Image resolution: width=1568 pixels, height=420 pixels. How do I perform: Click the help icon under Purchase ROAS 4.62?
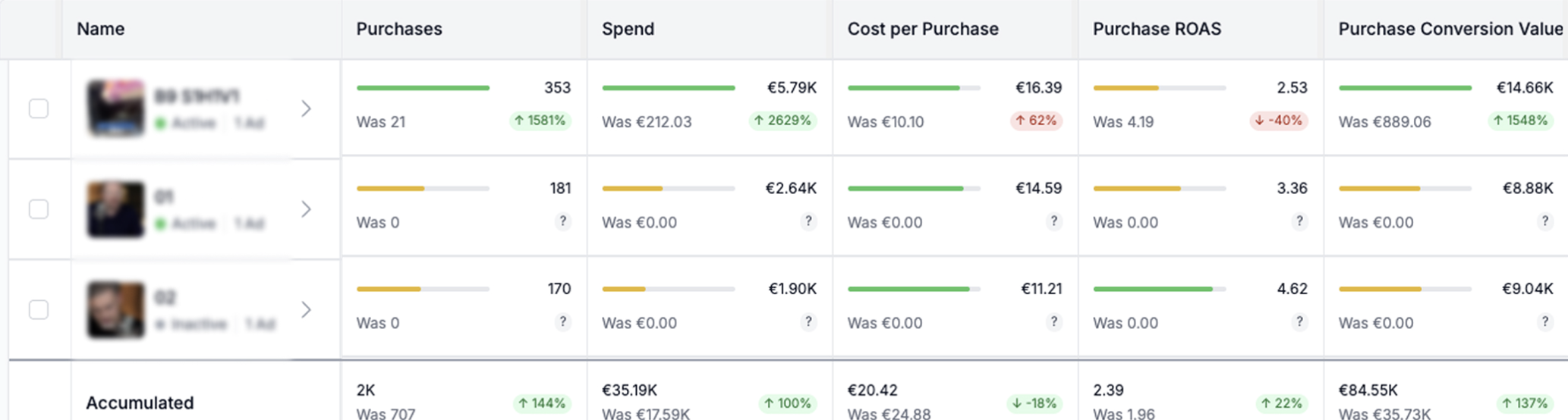coord(1299,322)
